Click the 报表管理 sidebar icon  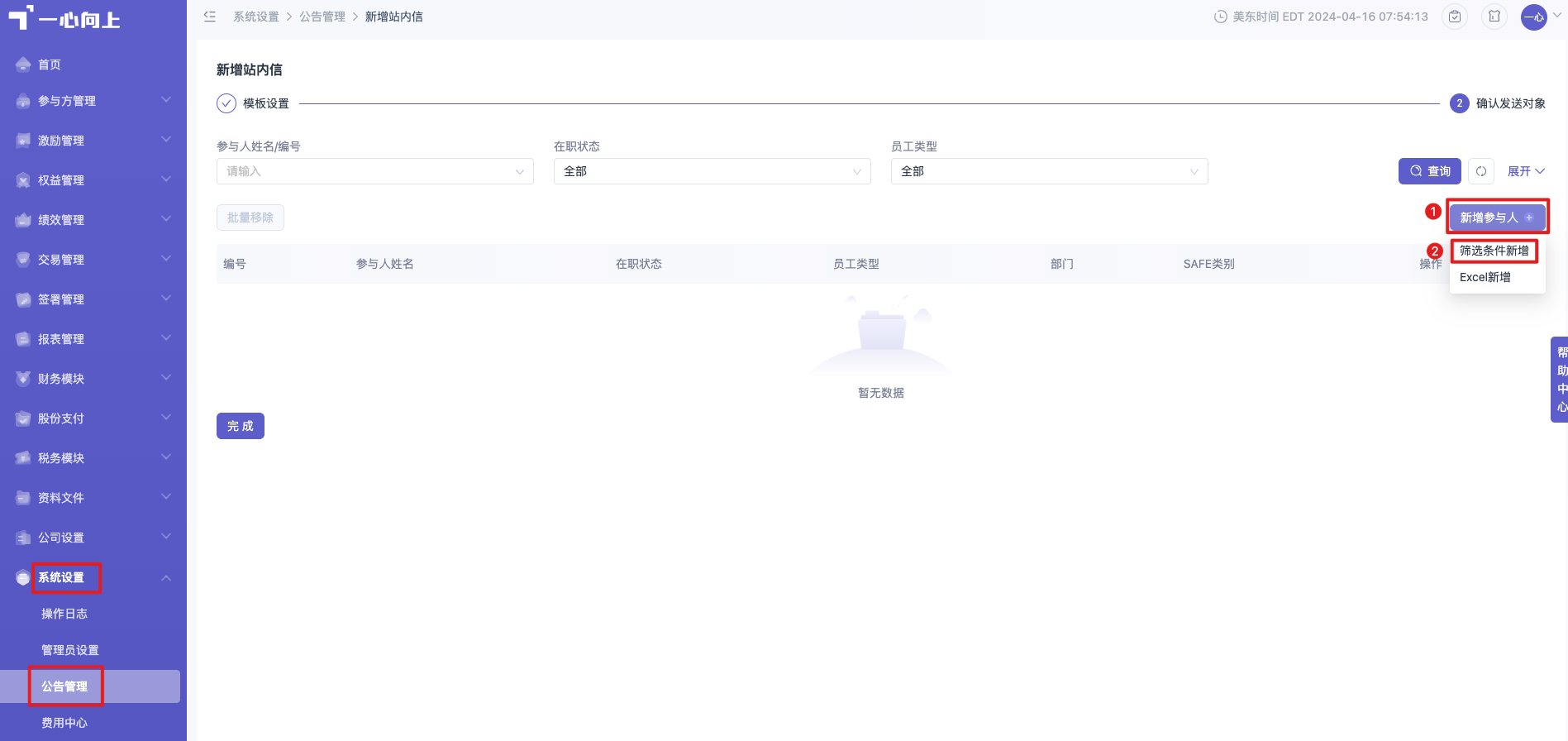coord(23,339)
